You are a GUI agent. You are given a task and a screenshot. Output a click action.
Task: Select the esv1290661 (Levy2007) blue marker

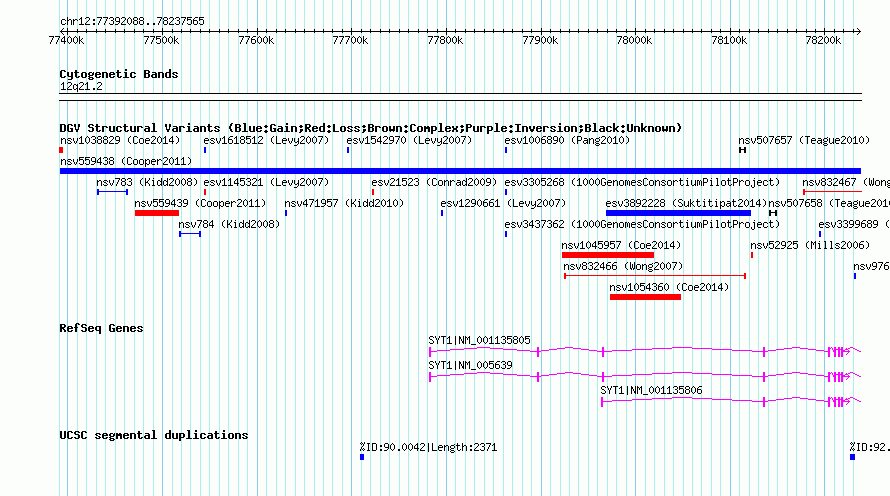pos(442,213)
